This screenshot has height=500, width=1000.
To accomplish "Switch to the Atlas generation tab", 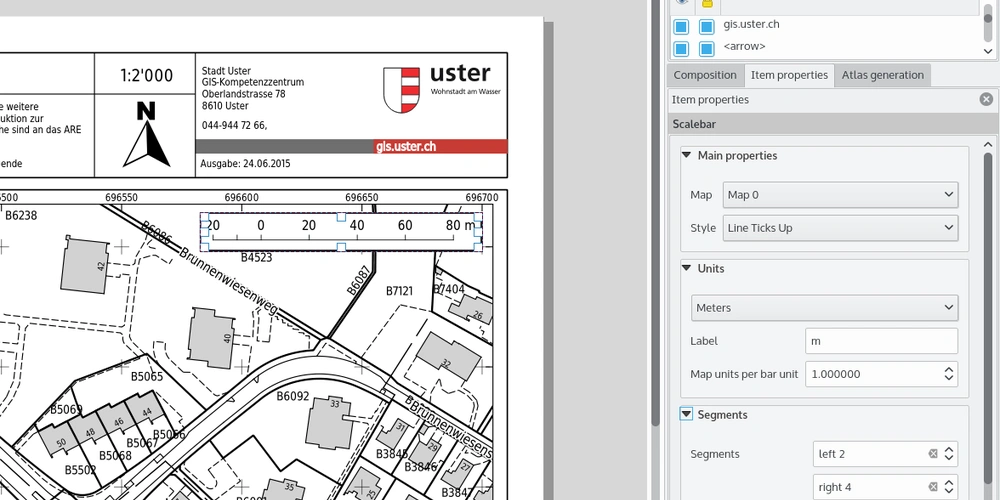I will (x=882, y=75).
